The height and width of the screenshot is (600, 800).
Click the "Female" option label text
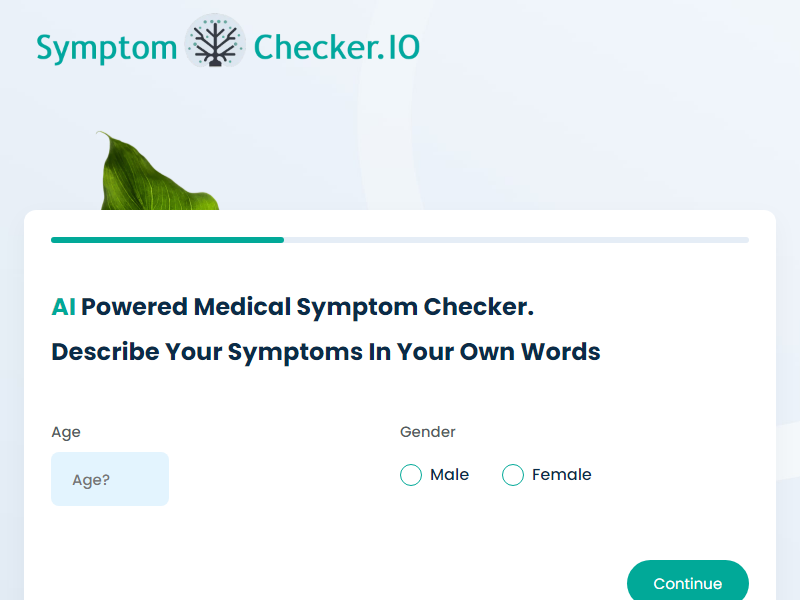[x=562, y=474]
